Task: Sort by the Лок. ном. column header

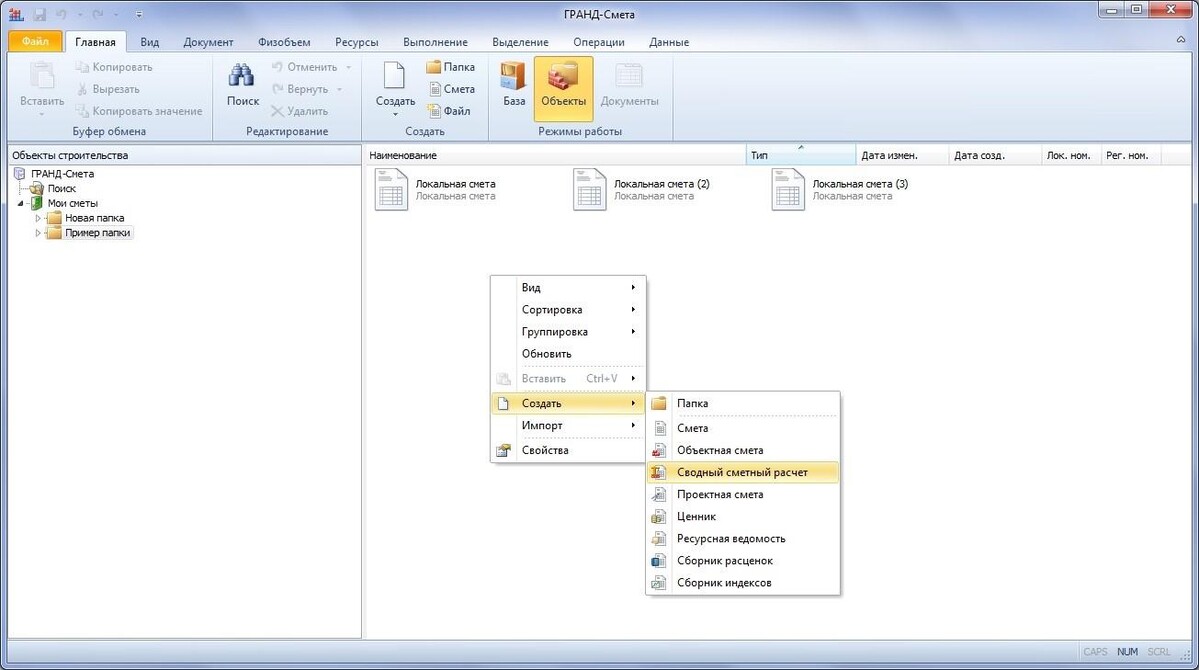Action: tap(1071, 155)
